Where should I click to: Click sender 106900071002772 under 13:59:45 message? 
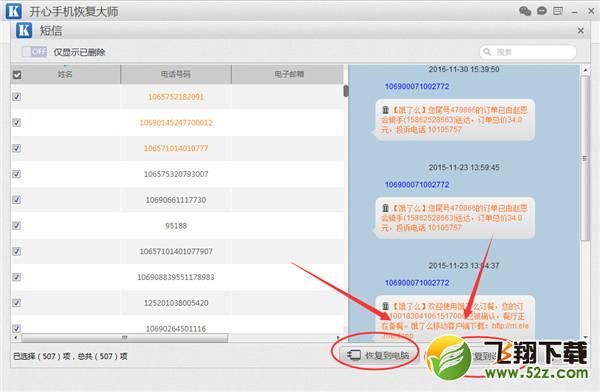click(x=417, y=185)
